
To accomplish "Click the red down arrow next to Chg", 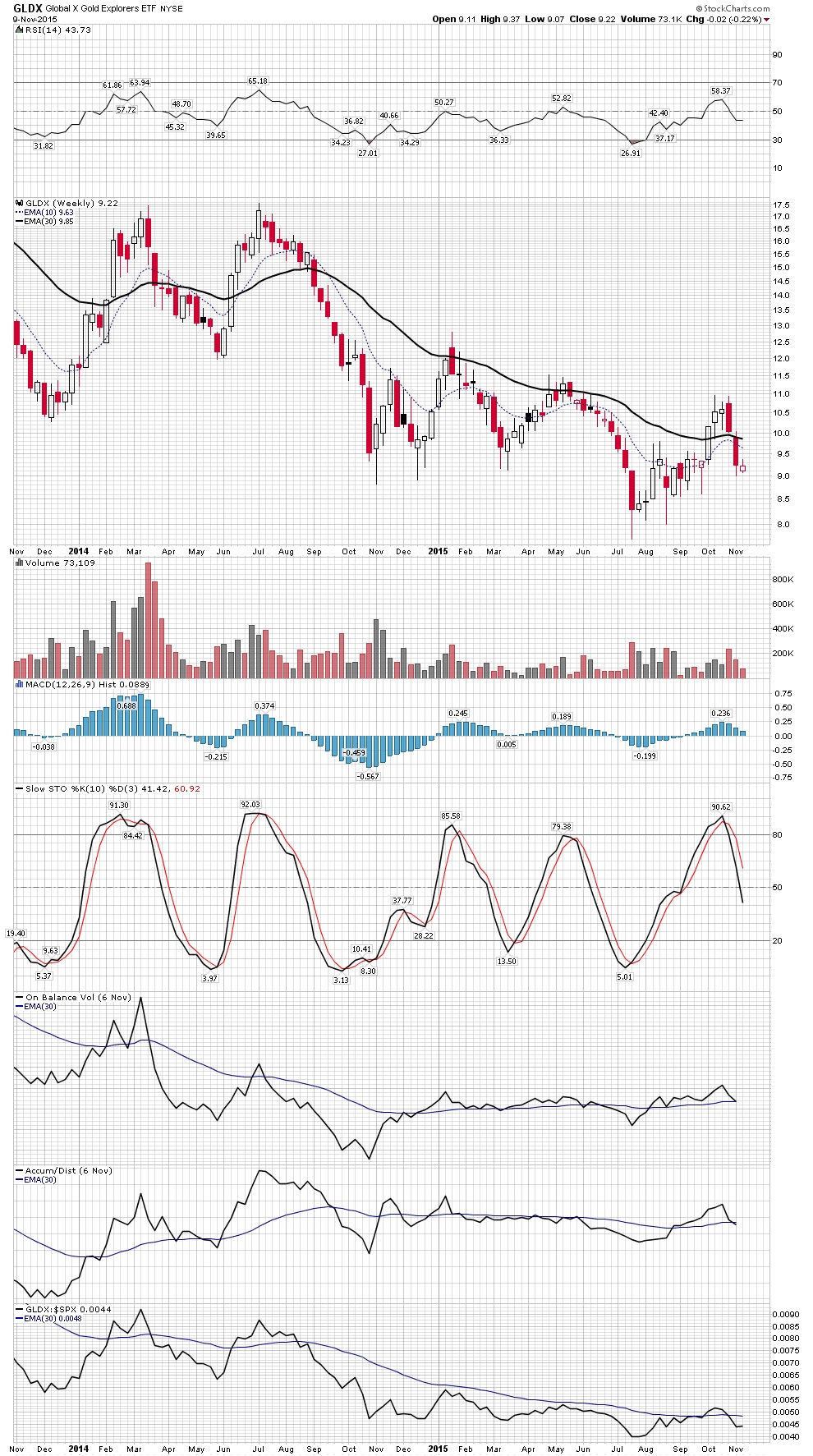I will (767, 20).
